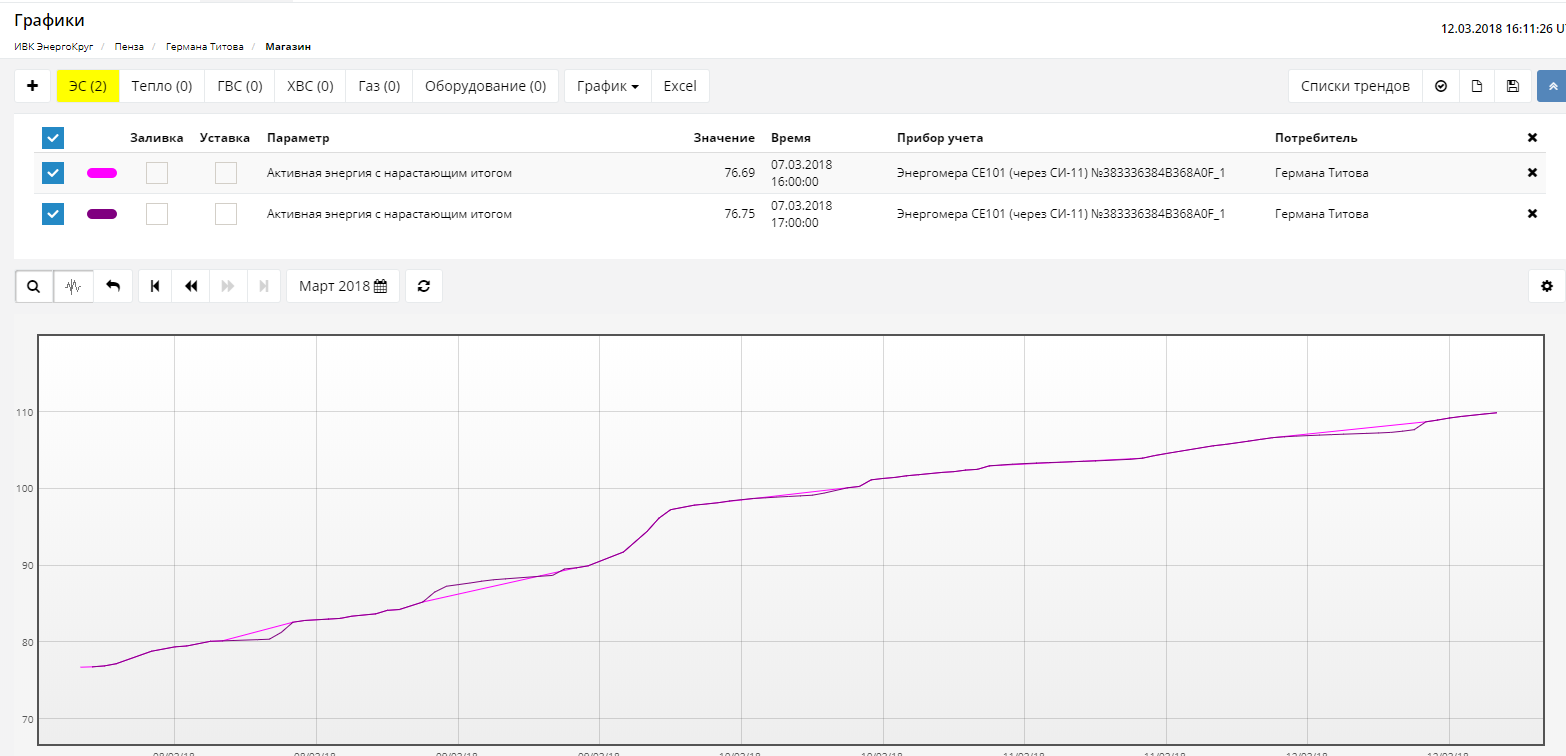1566x756 pixels.
Task: Click the plus add button
Action: click(x=32, y=86)
